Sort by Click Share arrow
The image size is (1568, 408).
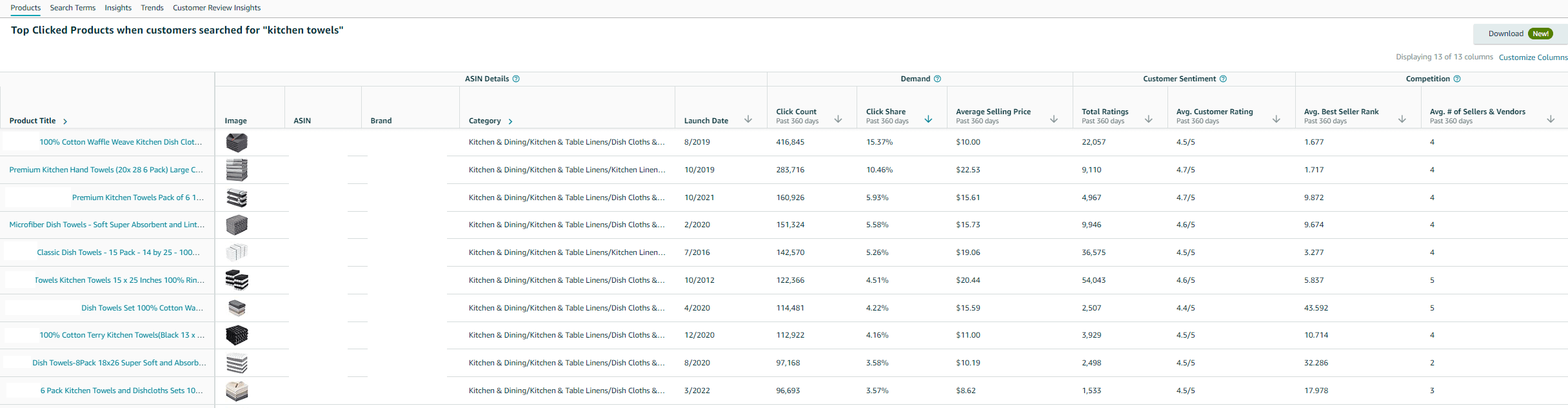point(928,119)
